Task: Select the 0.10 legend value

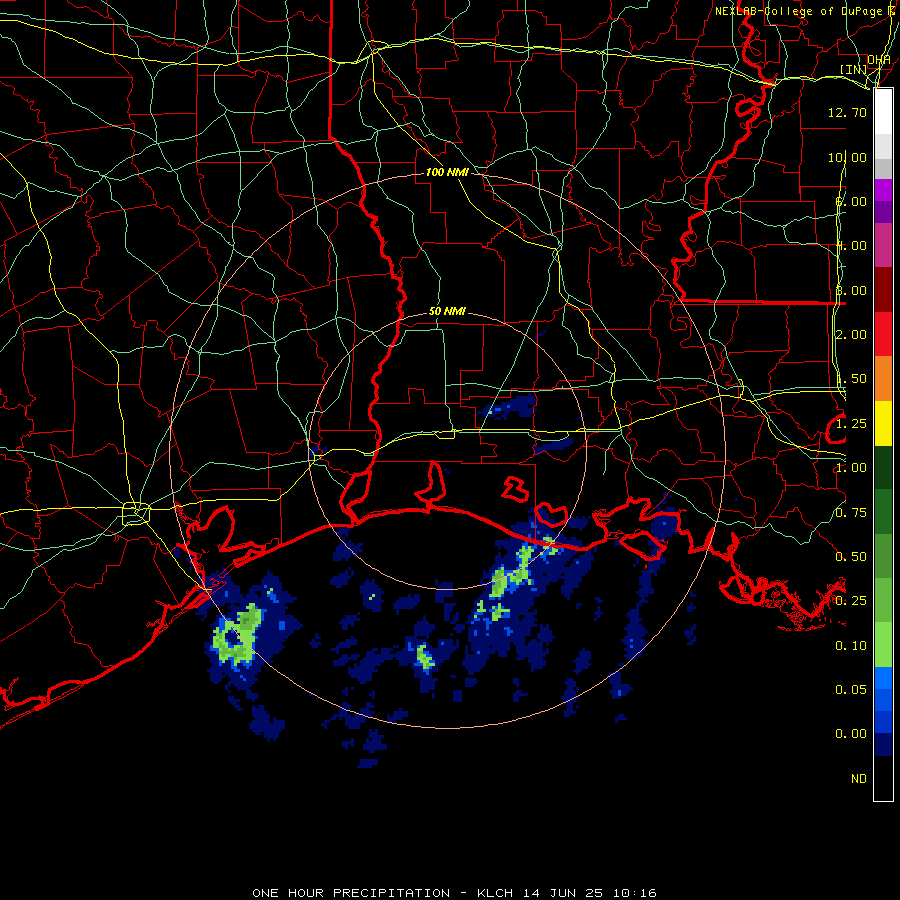Action: click(x=851, y=646)
